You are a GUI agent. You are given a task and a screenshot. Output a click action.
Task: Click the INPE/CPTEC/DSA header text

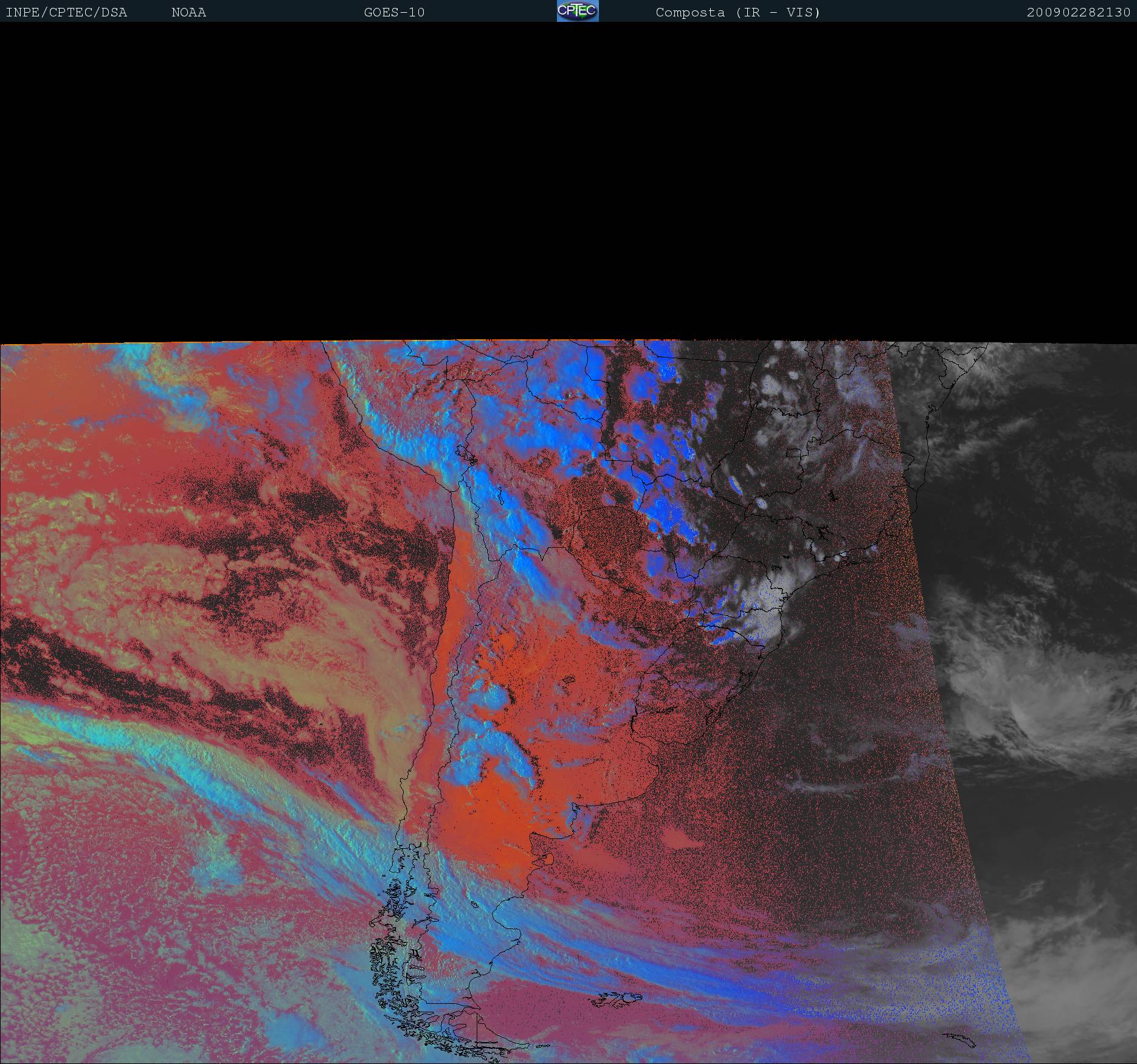(66, 13)
